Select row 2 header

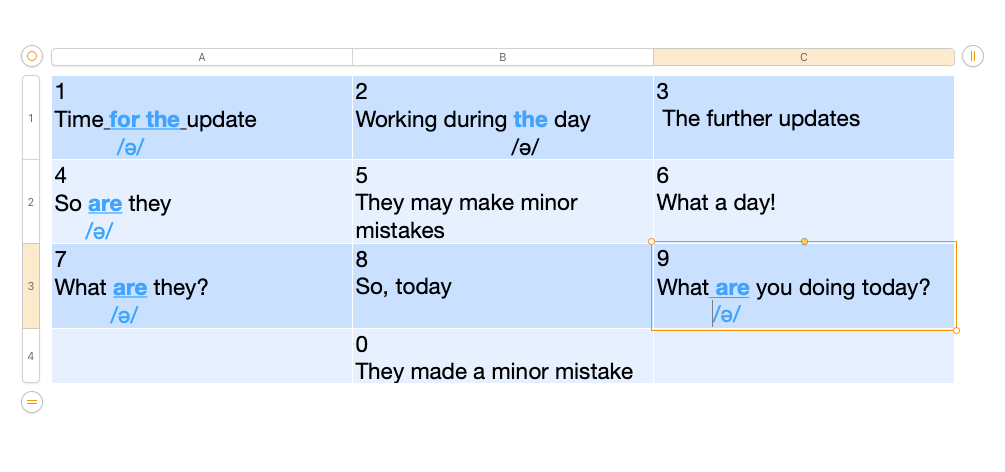tap(31, 202)
